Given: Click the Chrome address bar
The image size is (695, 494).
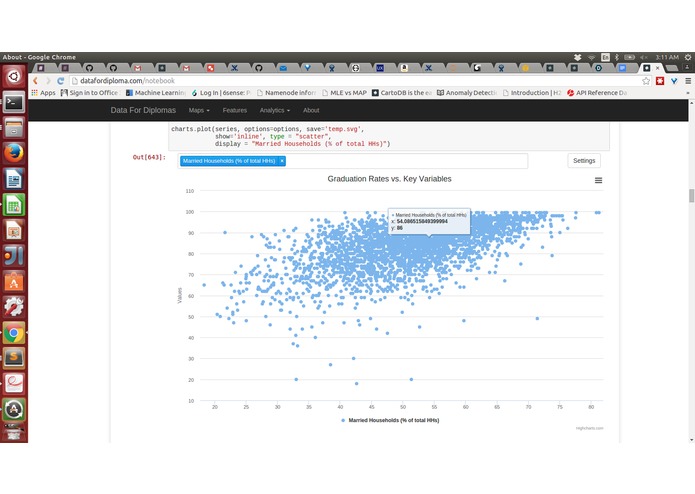Looking at the screenshot, I should click(x=355, y=81).
